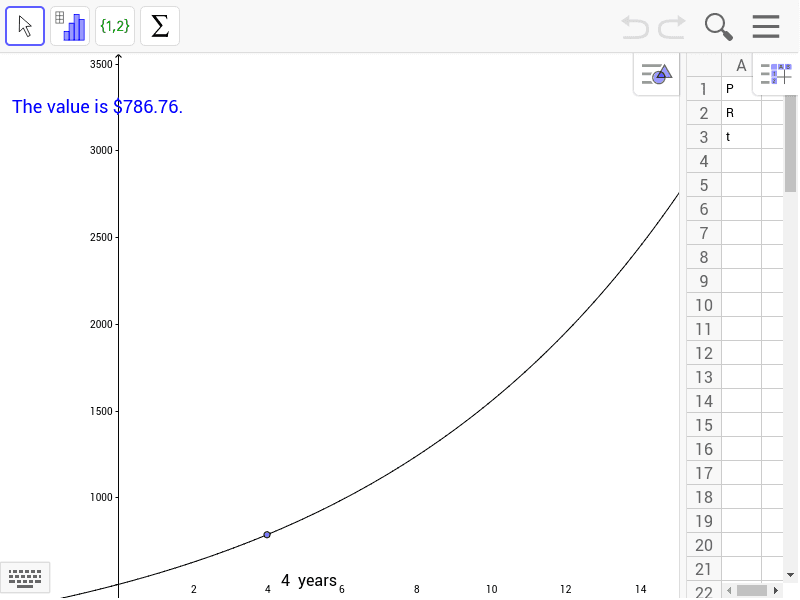Click the Undo arrow
The height and width of the screenshot is (600, 800).
634,26
